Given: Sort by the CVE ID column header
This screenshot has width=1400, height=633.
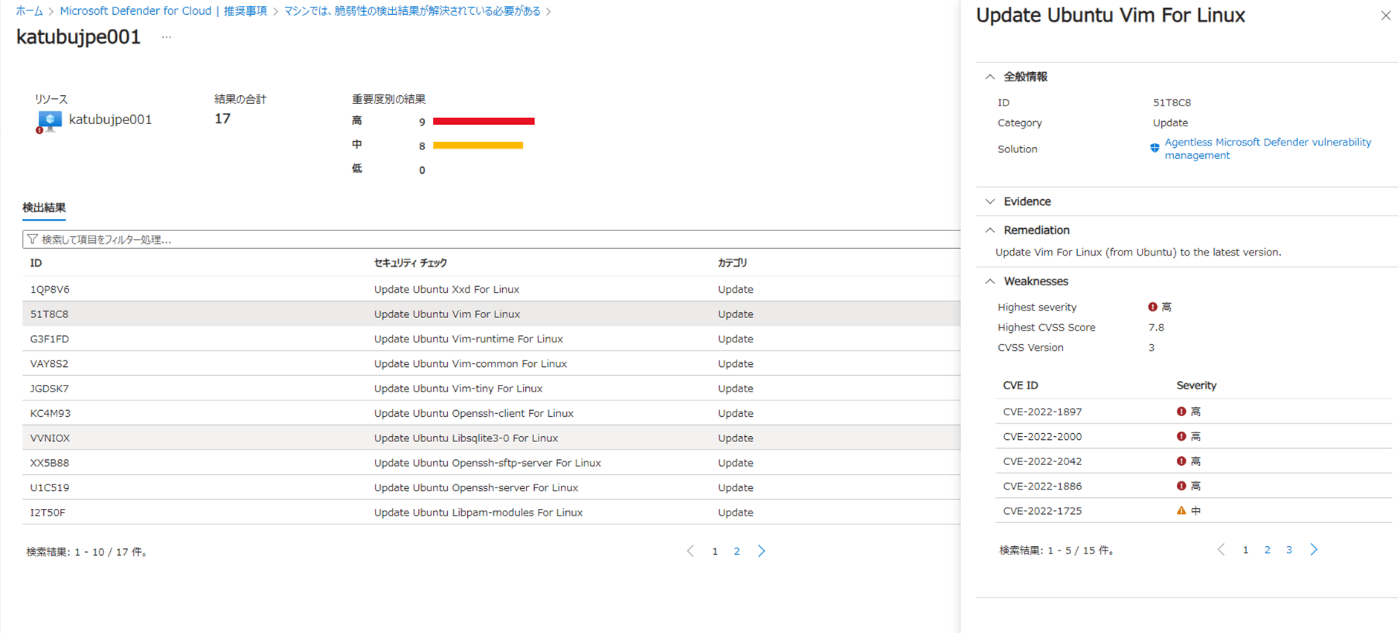Looking at the screenshot, I should pos(1020,386).
